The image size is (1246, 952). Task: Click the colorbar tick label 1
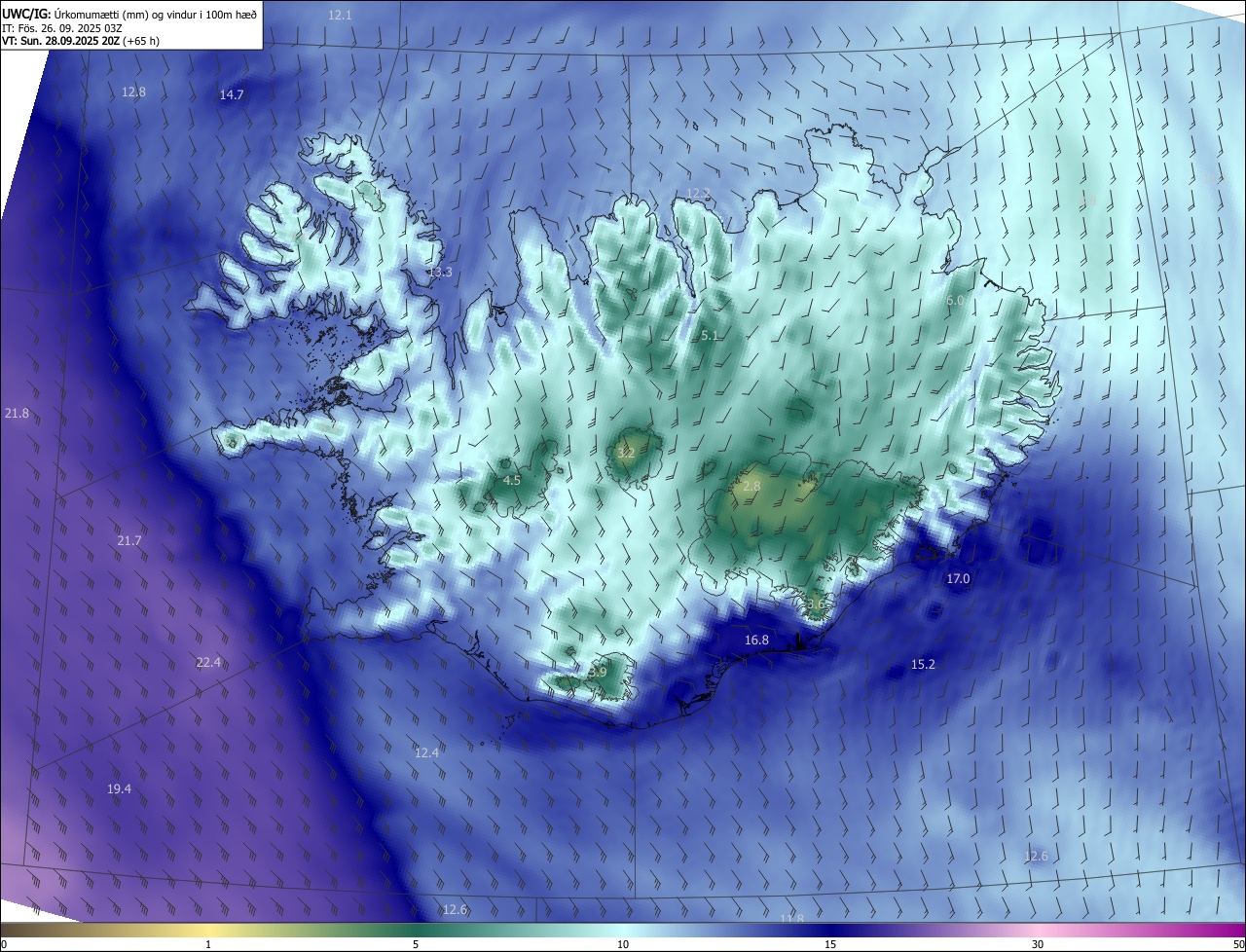click(208, 944)
